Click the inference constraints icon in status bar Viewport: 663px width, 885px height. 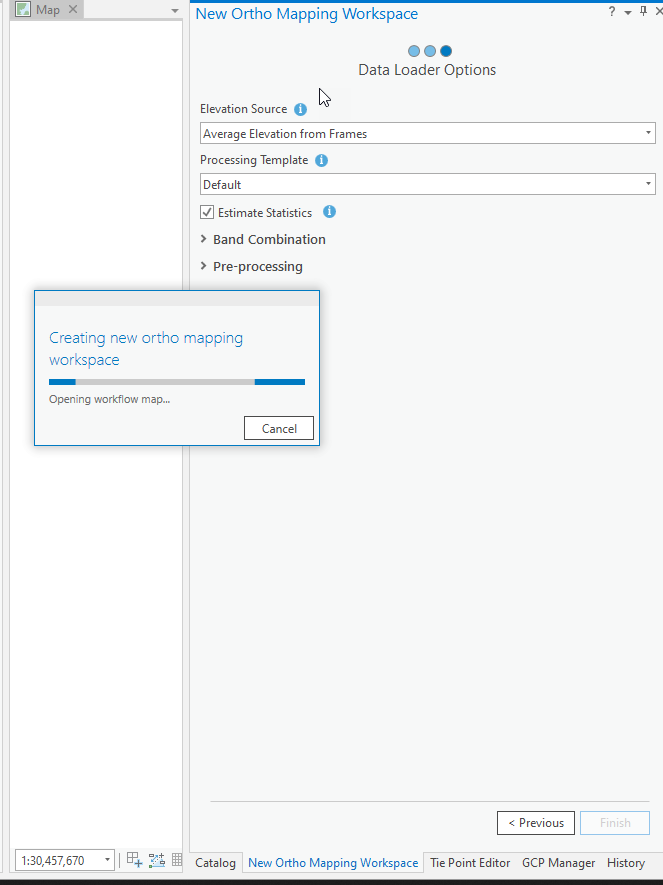(x=157, y=860)
